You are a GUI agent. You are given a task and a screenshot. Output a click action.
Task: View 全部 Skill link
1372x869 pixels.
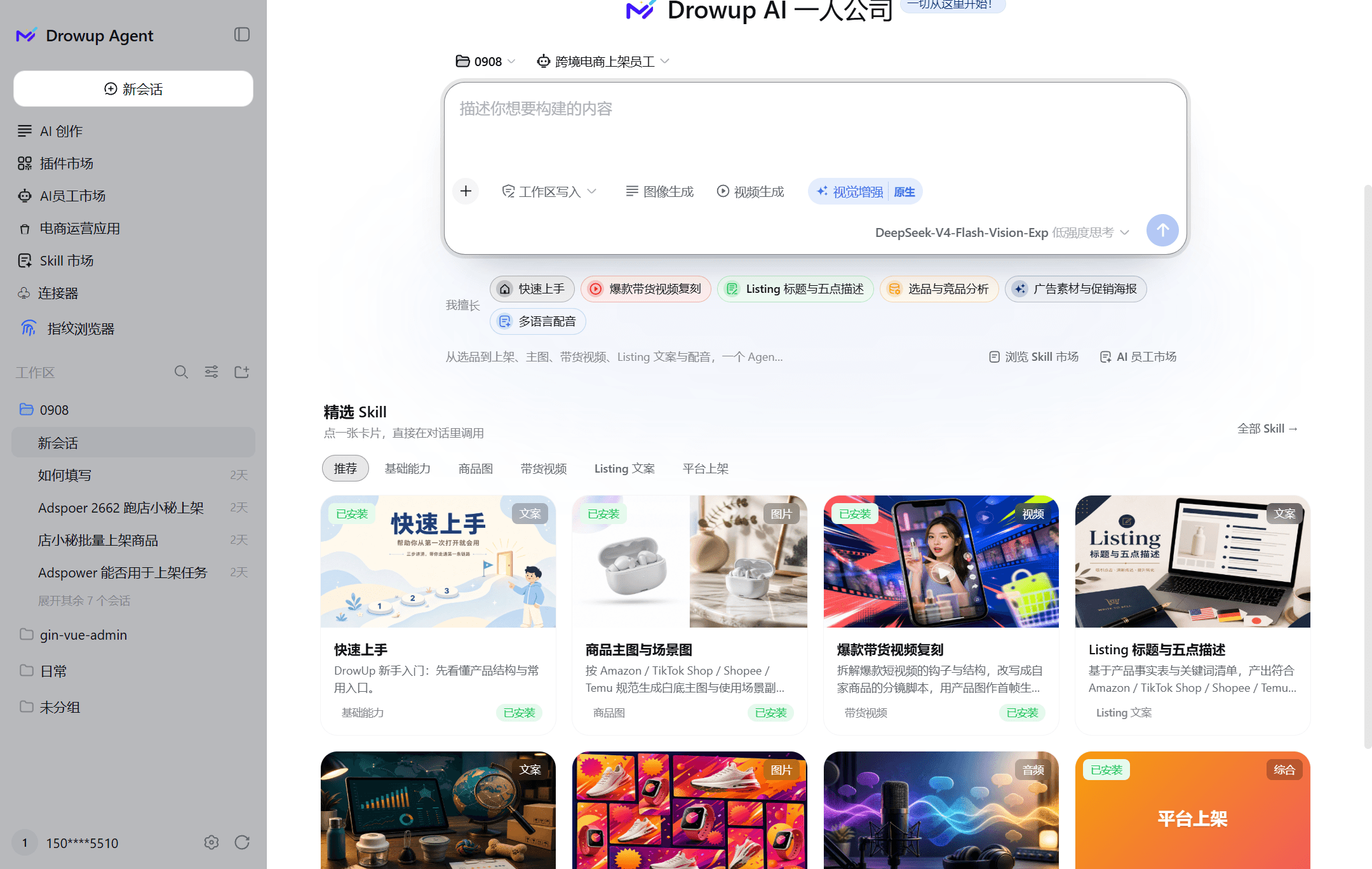pyautogui.click(x=1268, y=429)
